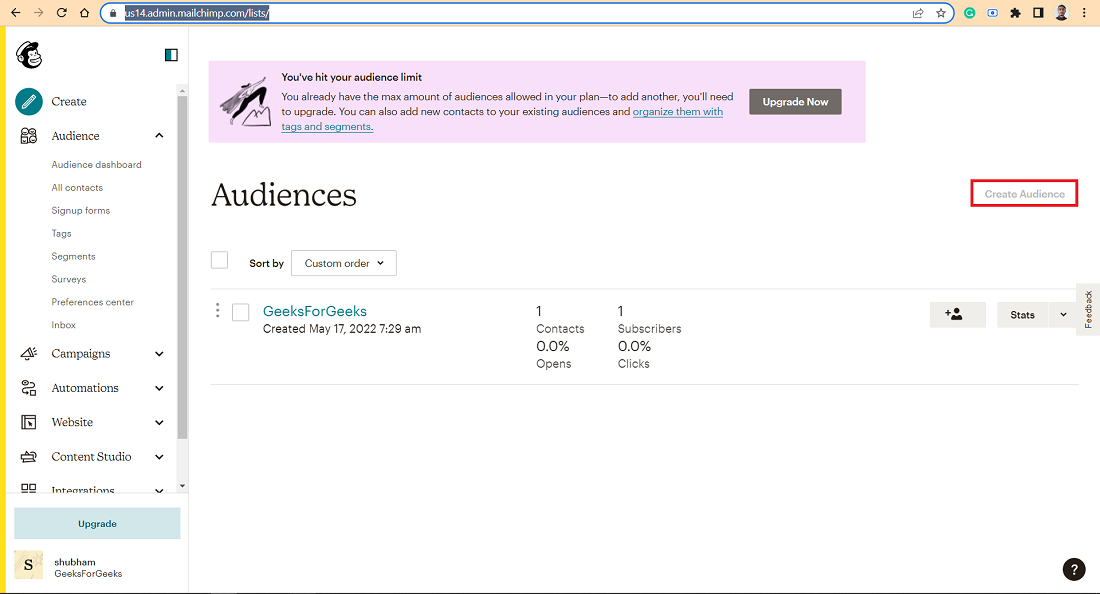The image size is (1100, 594).
Task: Tick the select-all audiences checkbox
Action: 220,260
